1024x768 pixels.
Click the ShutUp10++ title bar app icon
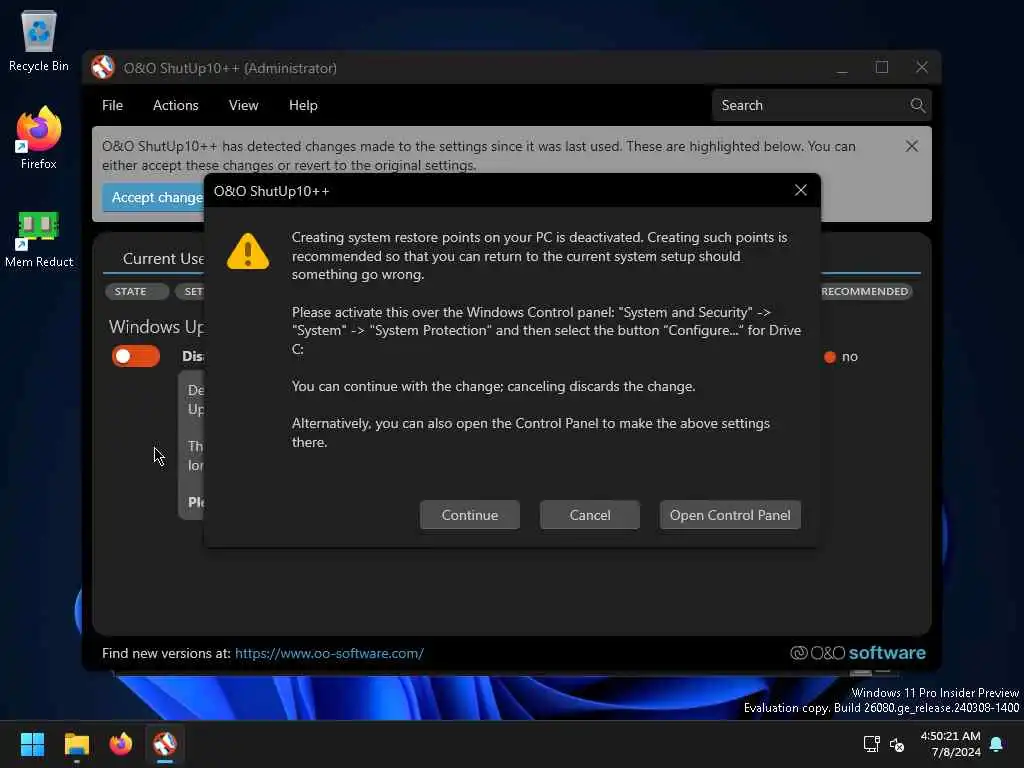click(x=103, y=67)
